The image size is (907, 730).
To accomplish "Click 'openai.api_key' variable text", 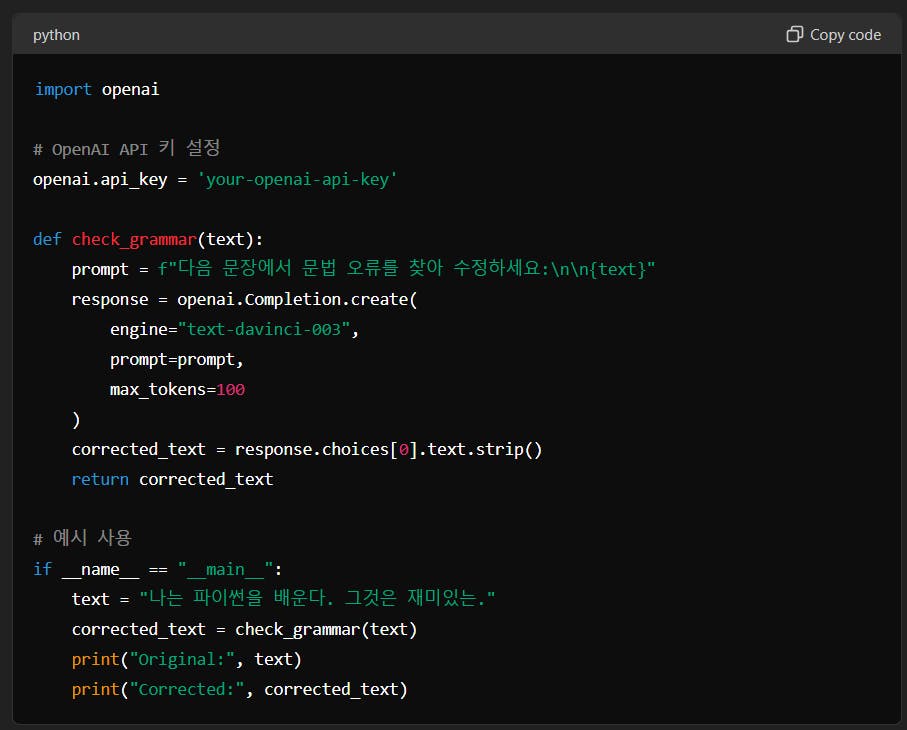I will (x=100, y=179).
